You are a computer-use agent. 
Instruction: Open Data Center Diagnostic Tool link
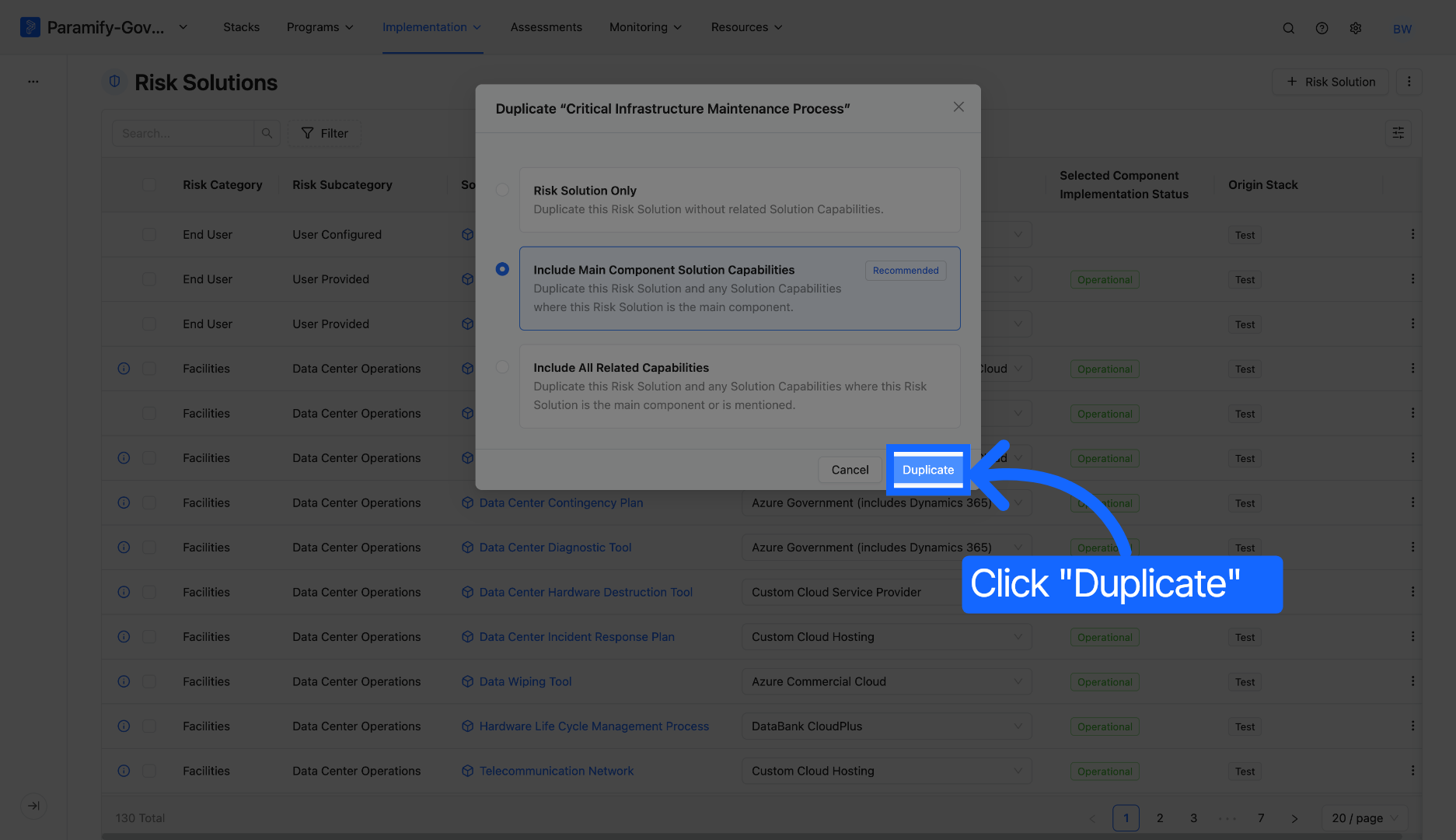pos(555,548)
